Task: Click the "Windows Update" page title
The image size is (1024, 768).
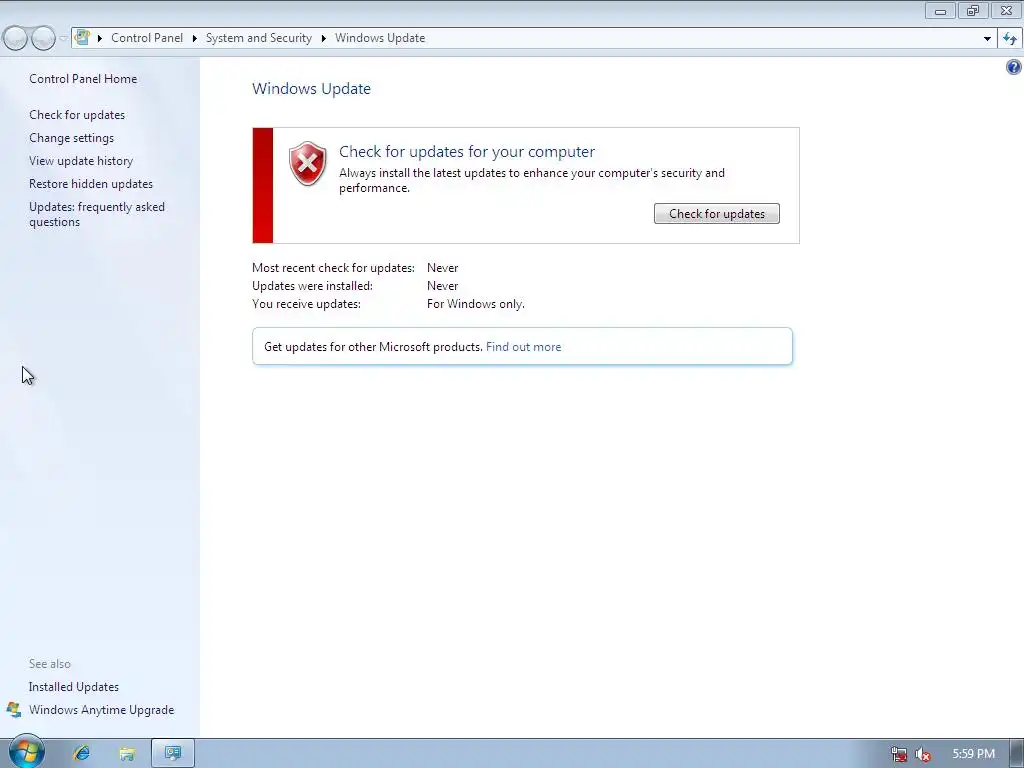Action: coord(312,89)
